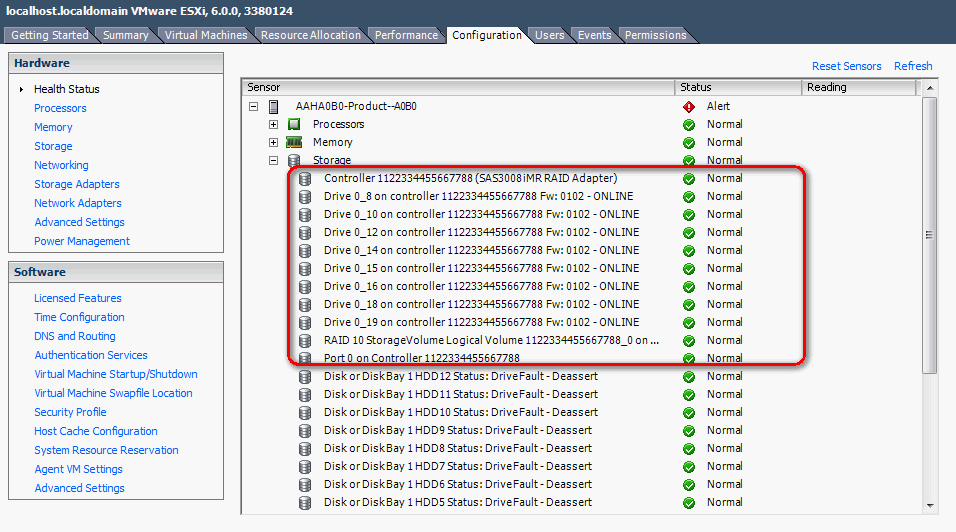The image size is (956, 532).
Task: Click disk icon beside Drive 0_19
Action: coord(305,322)
